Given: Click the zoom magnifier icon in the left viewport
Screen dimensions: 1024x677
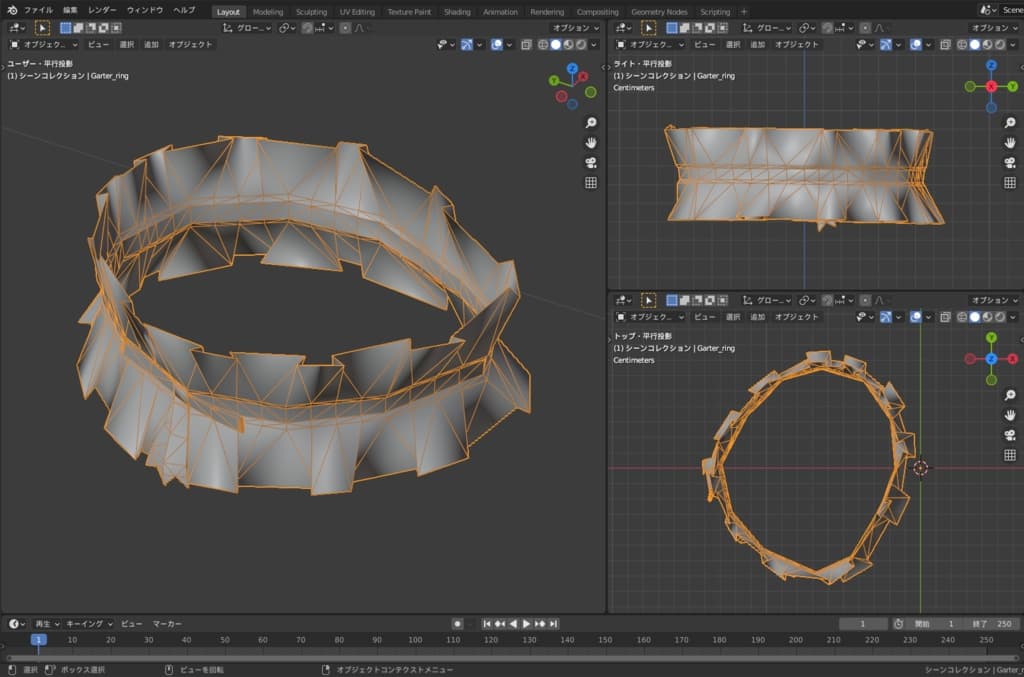Looking at the screenshot, I should [x=591, y=122].
